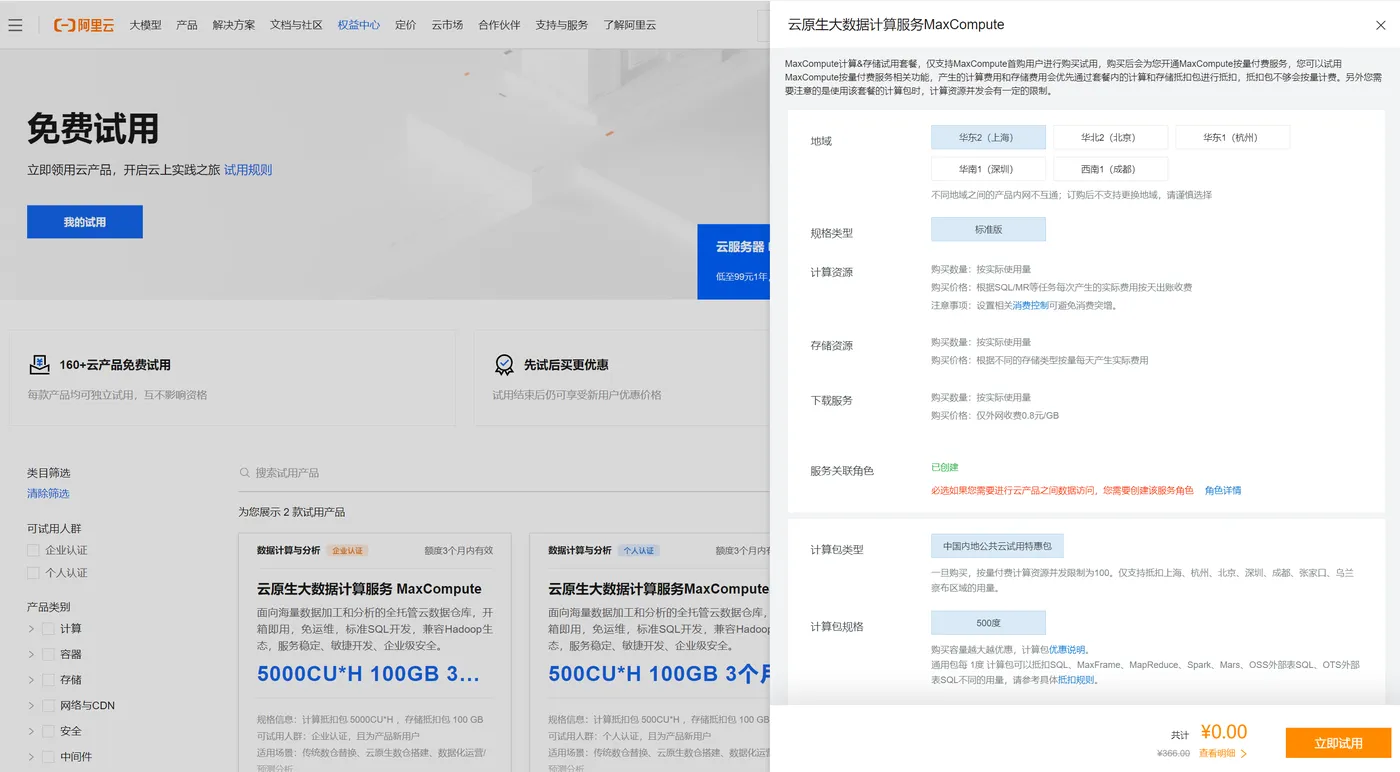Click the 为您展示 2 款试用产品 text
This screenshot has height=772, width=1400.
click(291, 512)
